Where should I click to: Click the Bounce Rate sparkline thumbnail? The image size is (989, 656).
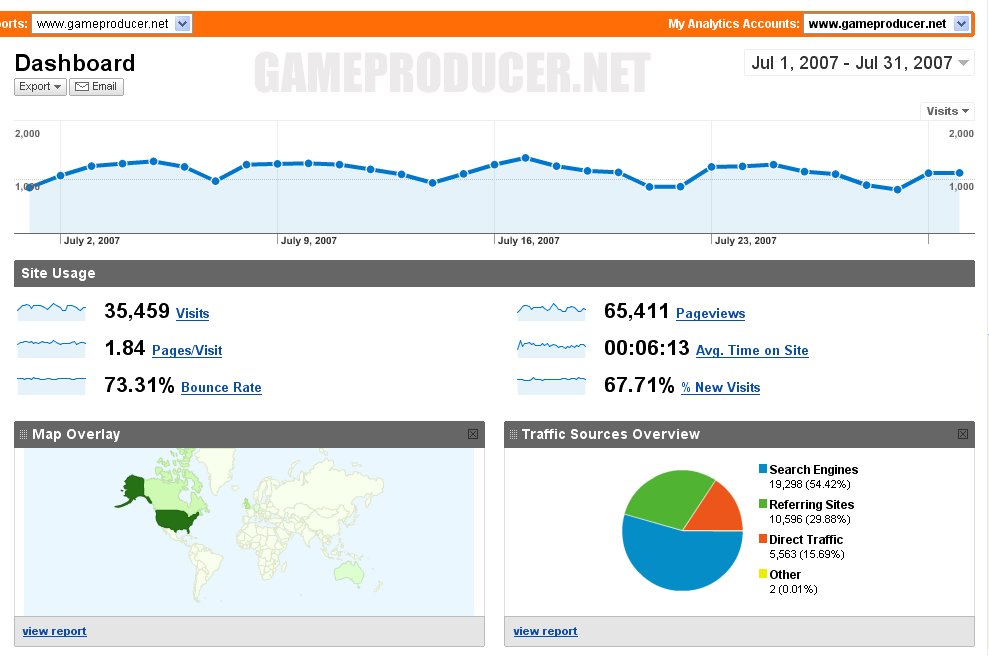pyautogui.click(x=51, y=385)
